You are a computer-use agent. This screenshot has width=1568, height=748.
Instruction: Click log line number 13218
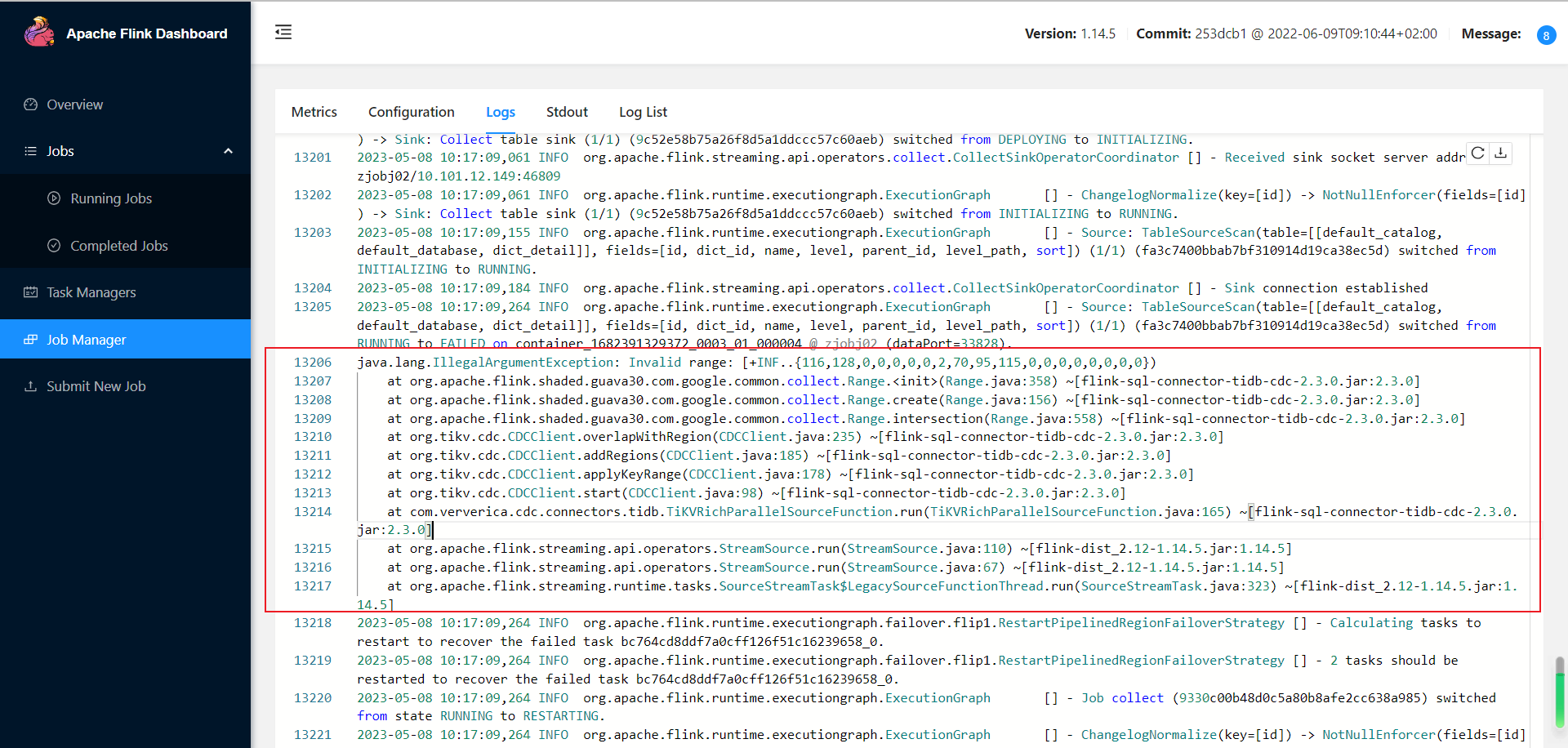313,623
